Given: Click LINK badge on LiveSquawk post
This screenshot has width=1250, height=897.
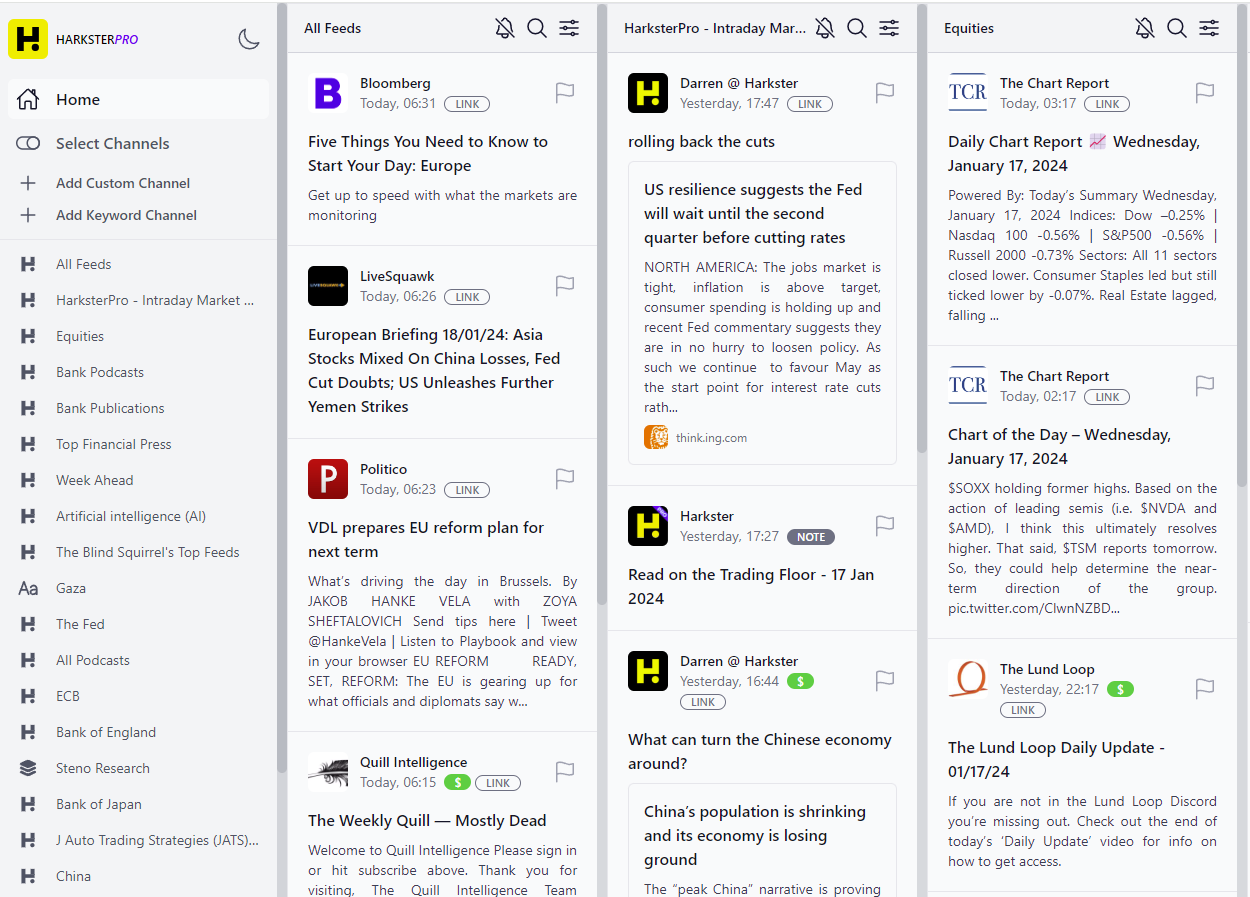Looking at the screenshot, I should click(467, 297).
